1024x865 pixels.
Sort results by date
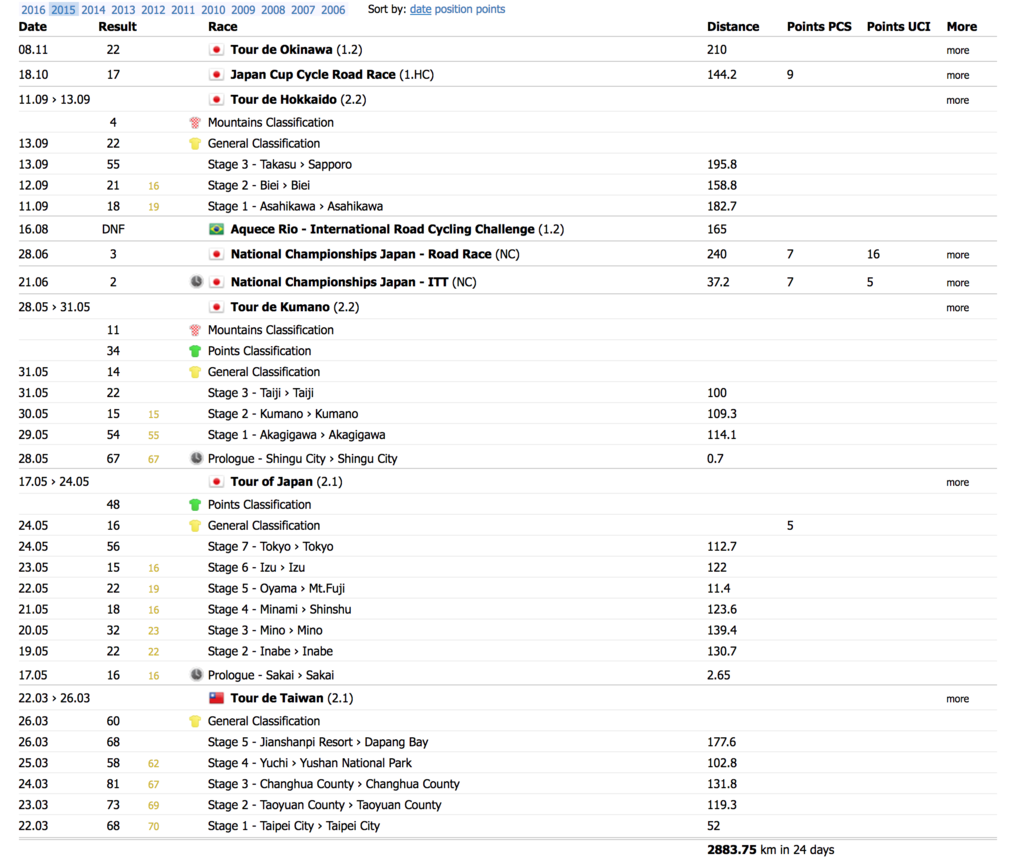coord(420,9)
